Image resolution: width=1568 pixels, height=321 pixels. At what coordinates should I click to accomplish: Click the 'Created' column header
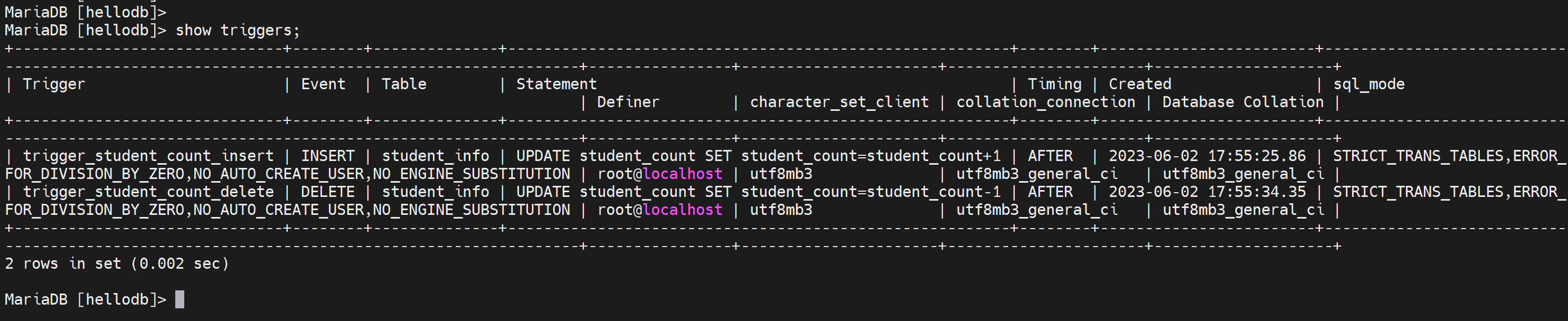pyautogui.click(x=1139, y=84)
